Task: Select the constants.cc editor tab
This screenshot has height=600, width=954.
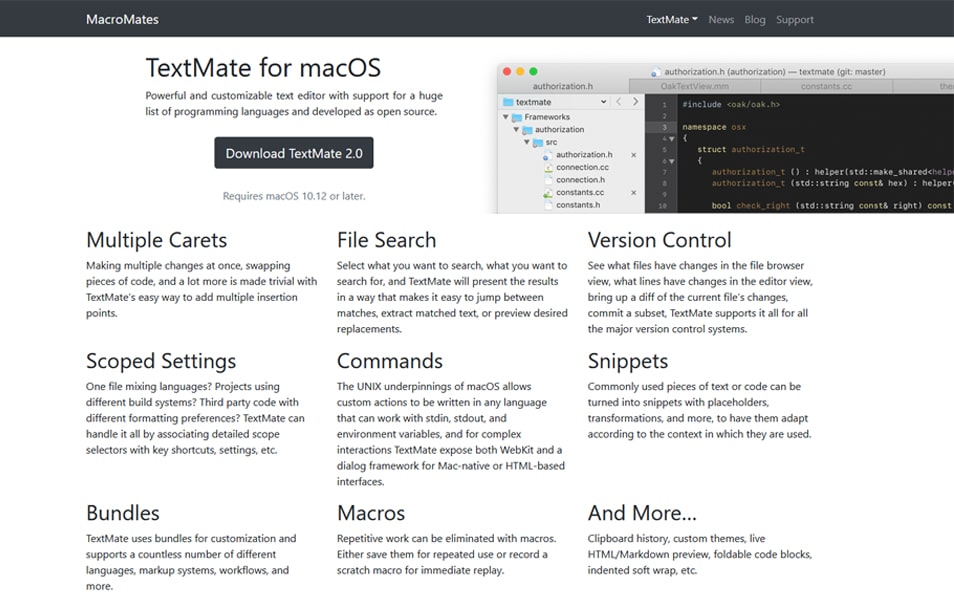Action: tap(826, 86)
